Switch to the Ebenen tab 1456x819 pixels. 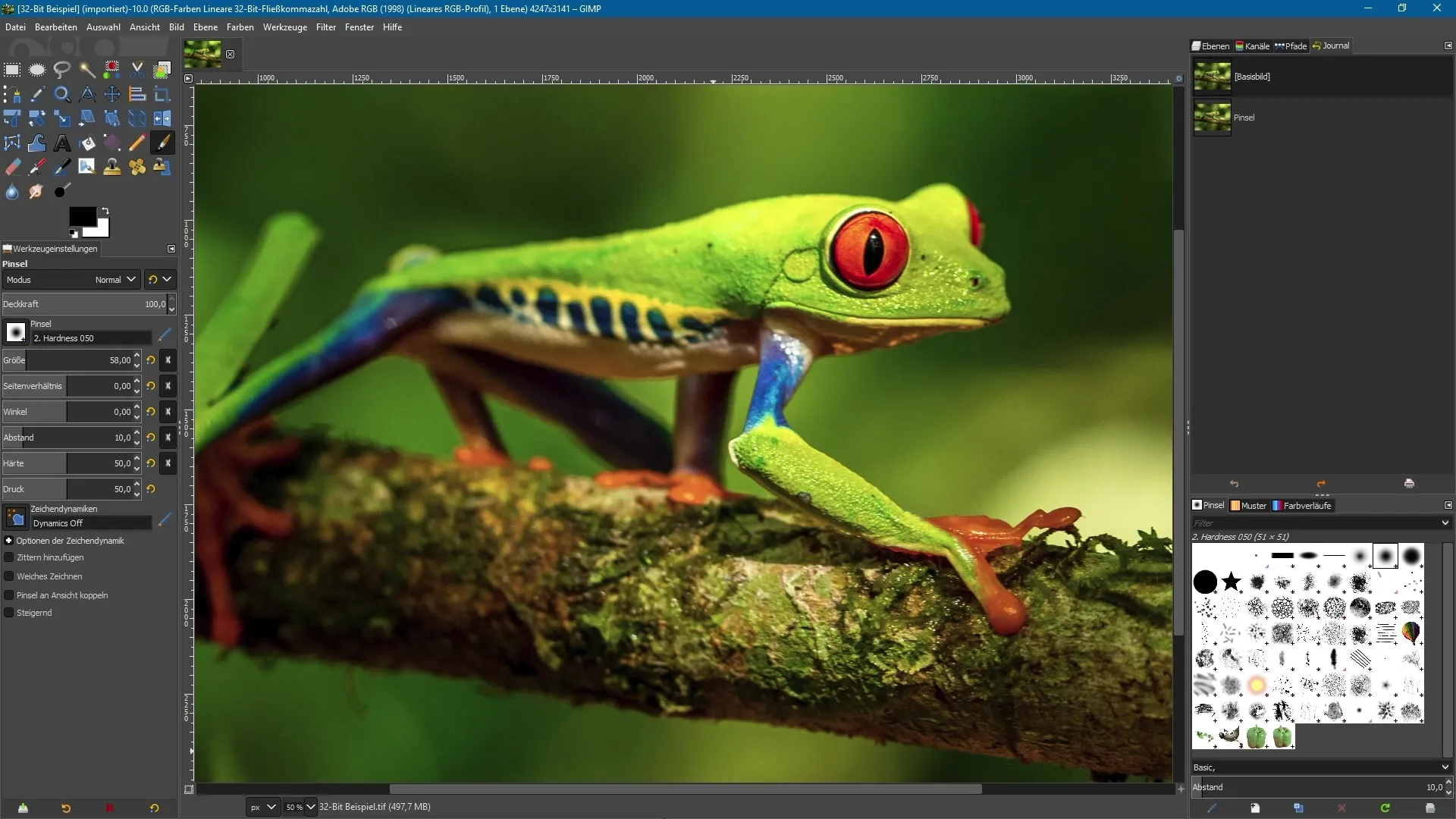[x=1211, y=45]
